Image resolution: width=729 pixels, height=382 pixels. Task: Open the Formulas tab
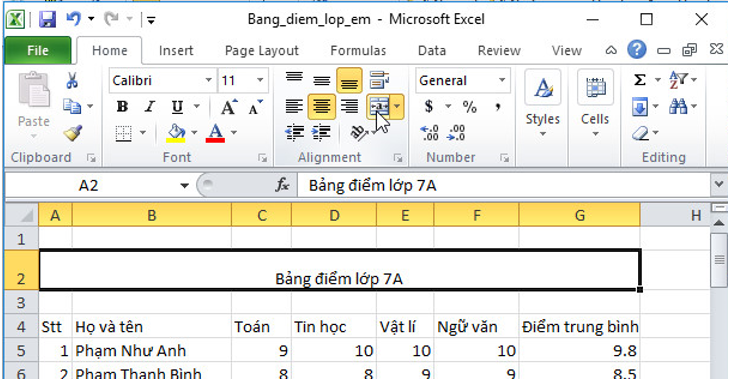358,50
